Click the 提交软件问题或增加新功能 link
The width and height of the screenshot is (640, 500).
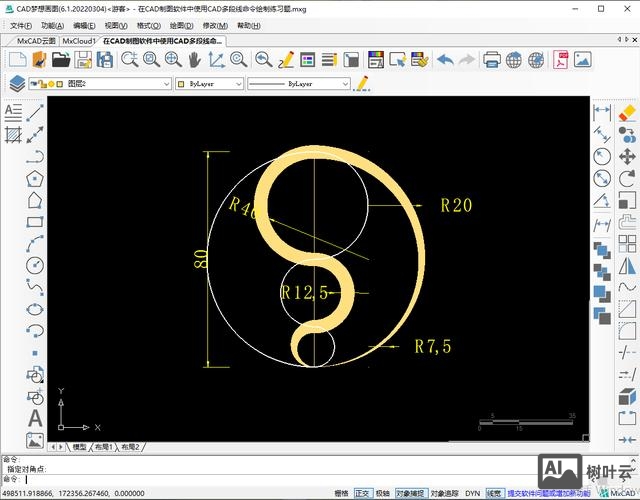(x=549, y=493)
